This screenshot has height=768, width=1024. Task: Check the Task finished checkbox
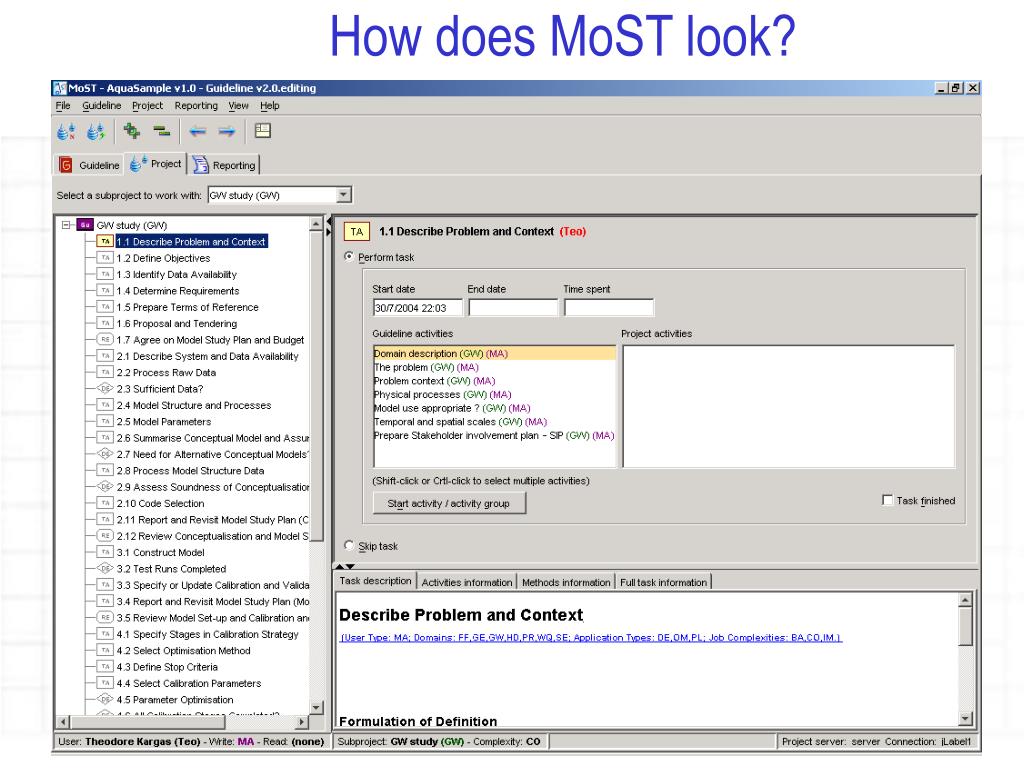tap(887, 500)
